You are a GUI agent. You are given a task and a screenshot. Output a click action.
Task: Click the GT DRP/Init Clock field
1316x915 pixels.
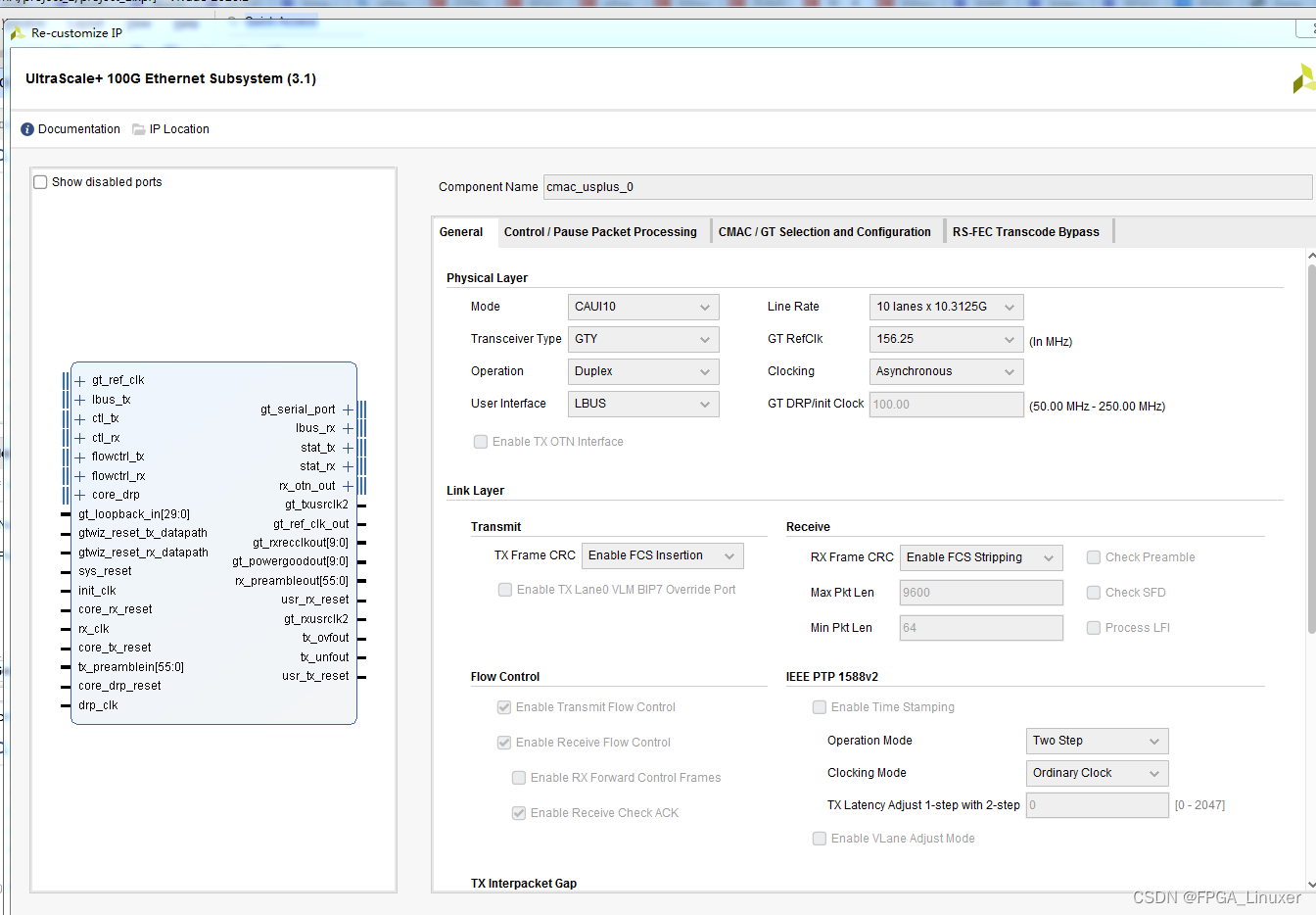pyautogui.click(x=947, y=405)
